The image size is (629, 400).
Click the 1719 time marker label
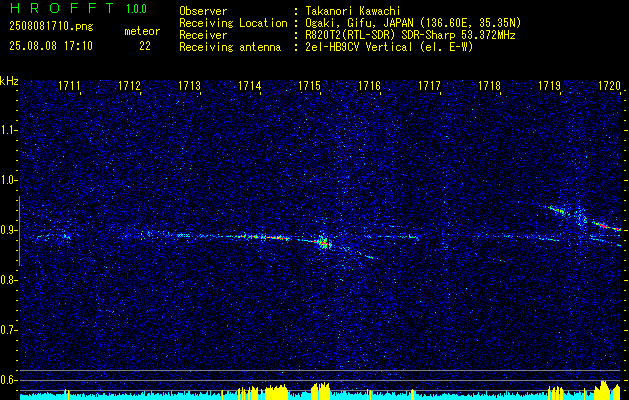point(550,86)
